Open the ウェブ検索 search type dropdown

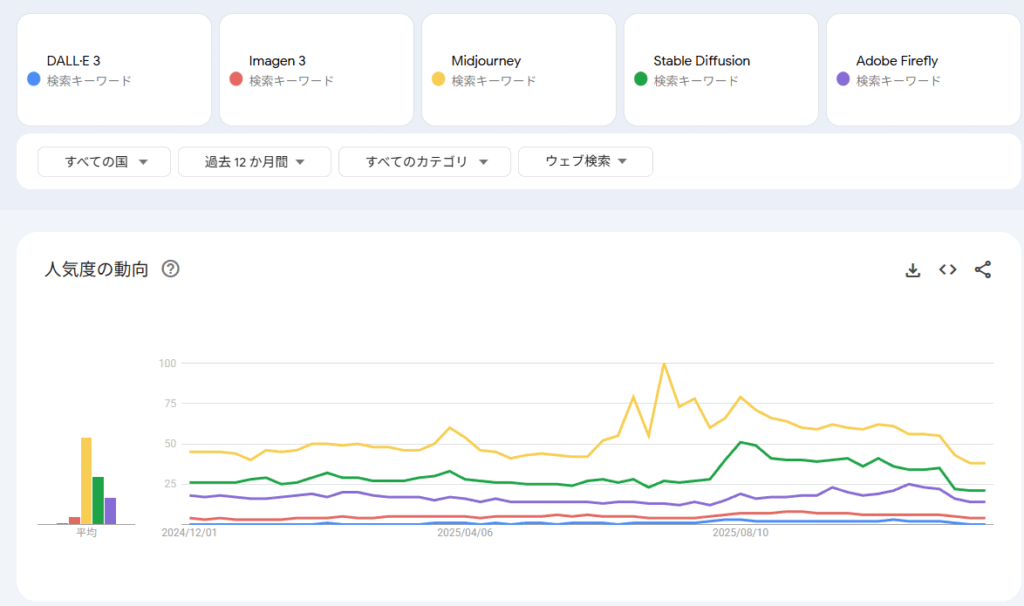click(x=585, y=162)
